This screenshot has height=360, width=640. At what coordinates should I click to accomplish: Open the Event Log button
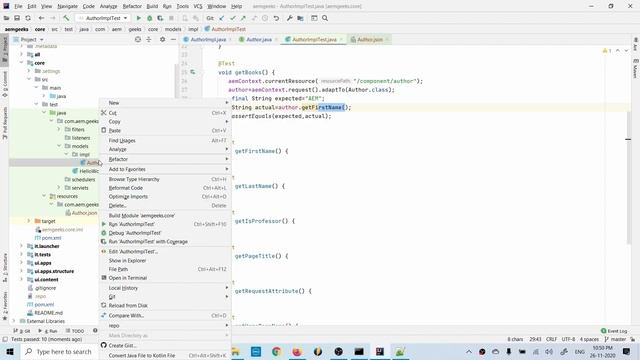(614, 331)
